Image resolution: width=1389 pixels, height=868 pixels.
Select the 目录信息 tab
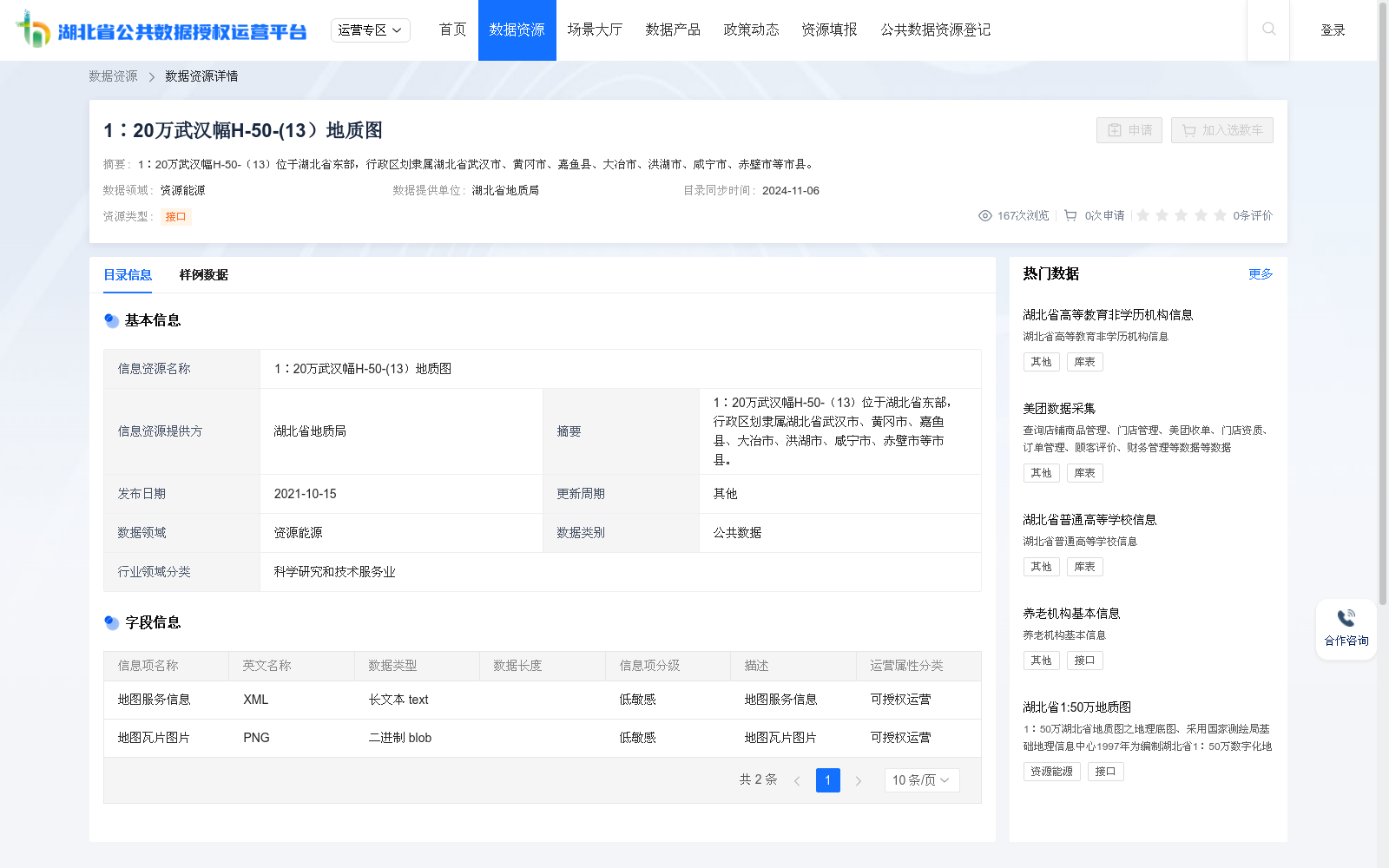pyautogui.click(x=127, y=275)
